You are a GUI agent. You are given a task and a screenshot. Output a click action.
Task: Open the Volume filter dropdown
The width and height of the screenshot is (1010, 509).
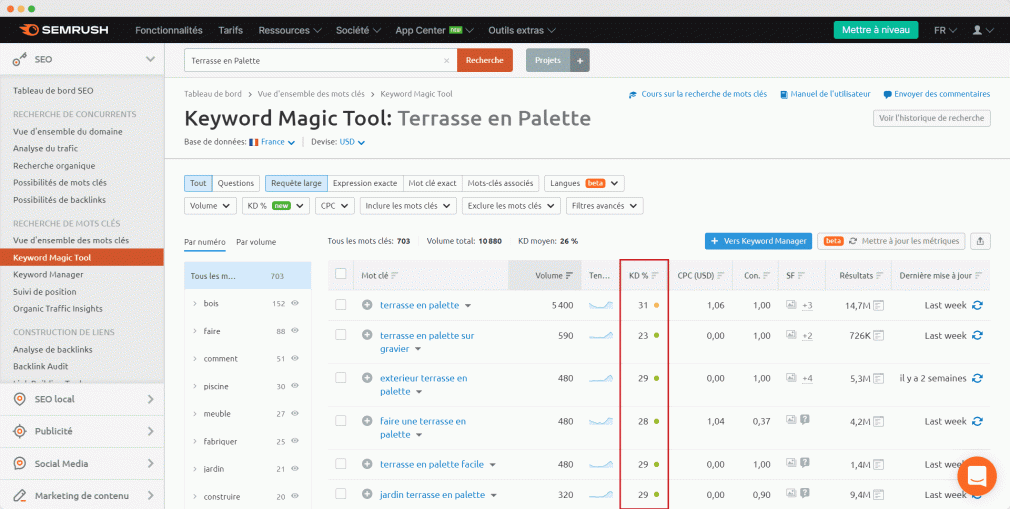click(210, 206)
